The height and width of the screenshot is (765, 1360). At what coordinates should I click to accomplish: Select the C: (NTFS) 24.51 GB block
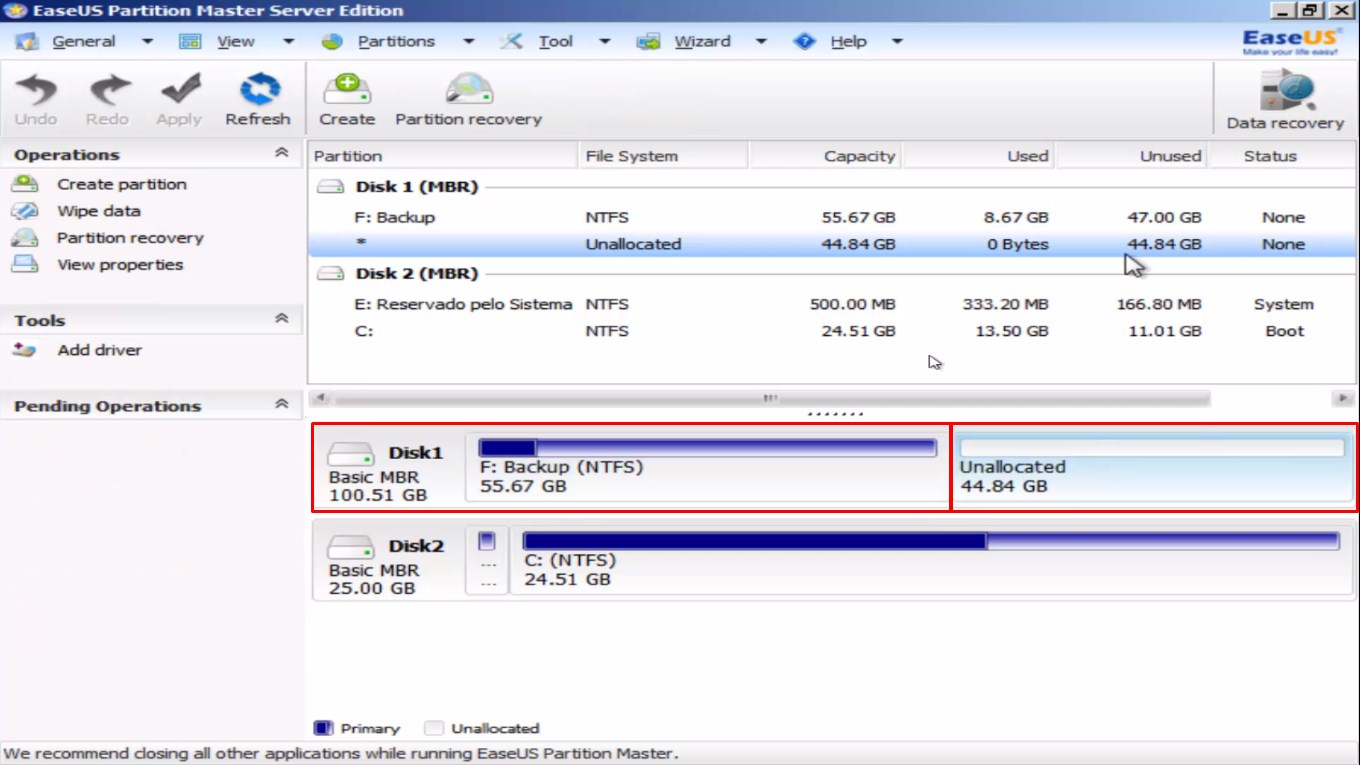[x=931, y=560]
